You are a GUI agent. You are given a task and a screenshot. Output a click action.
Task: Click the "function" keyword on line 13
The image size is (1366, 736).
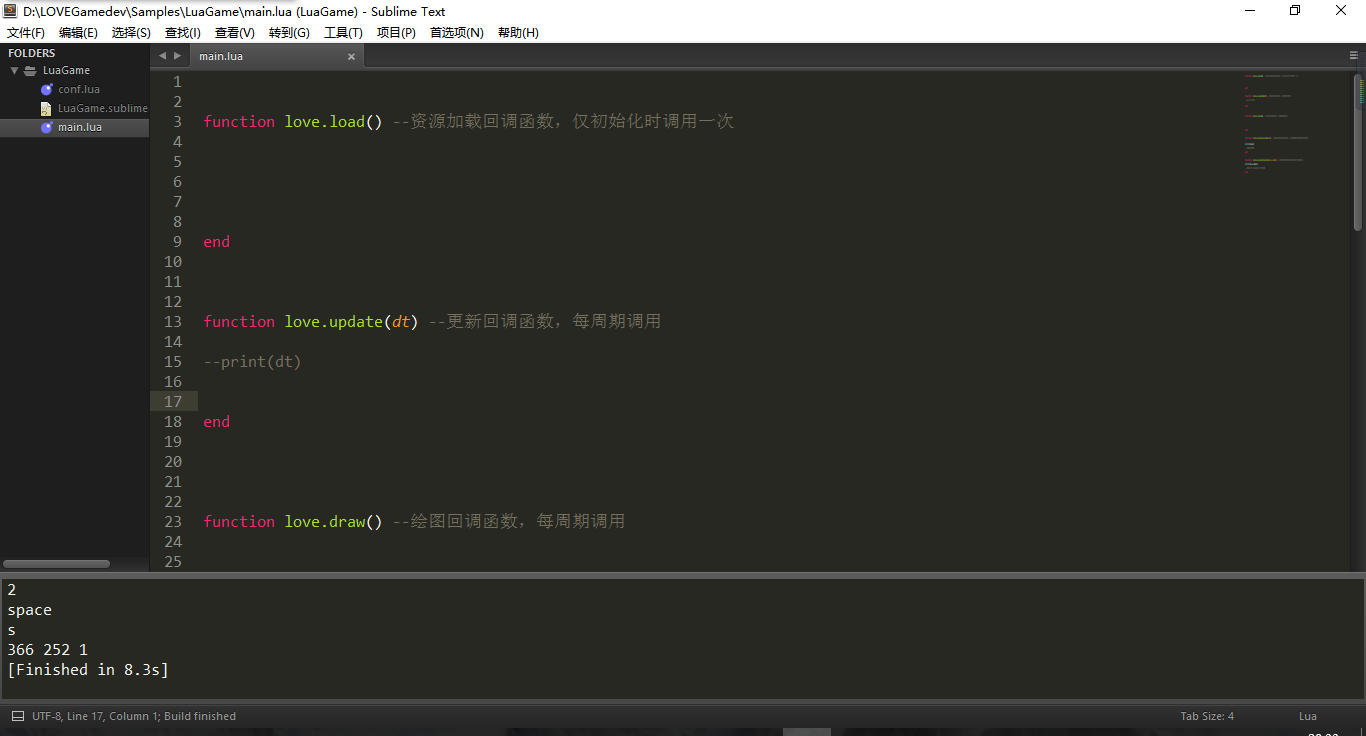[239, 322]
